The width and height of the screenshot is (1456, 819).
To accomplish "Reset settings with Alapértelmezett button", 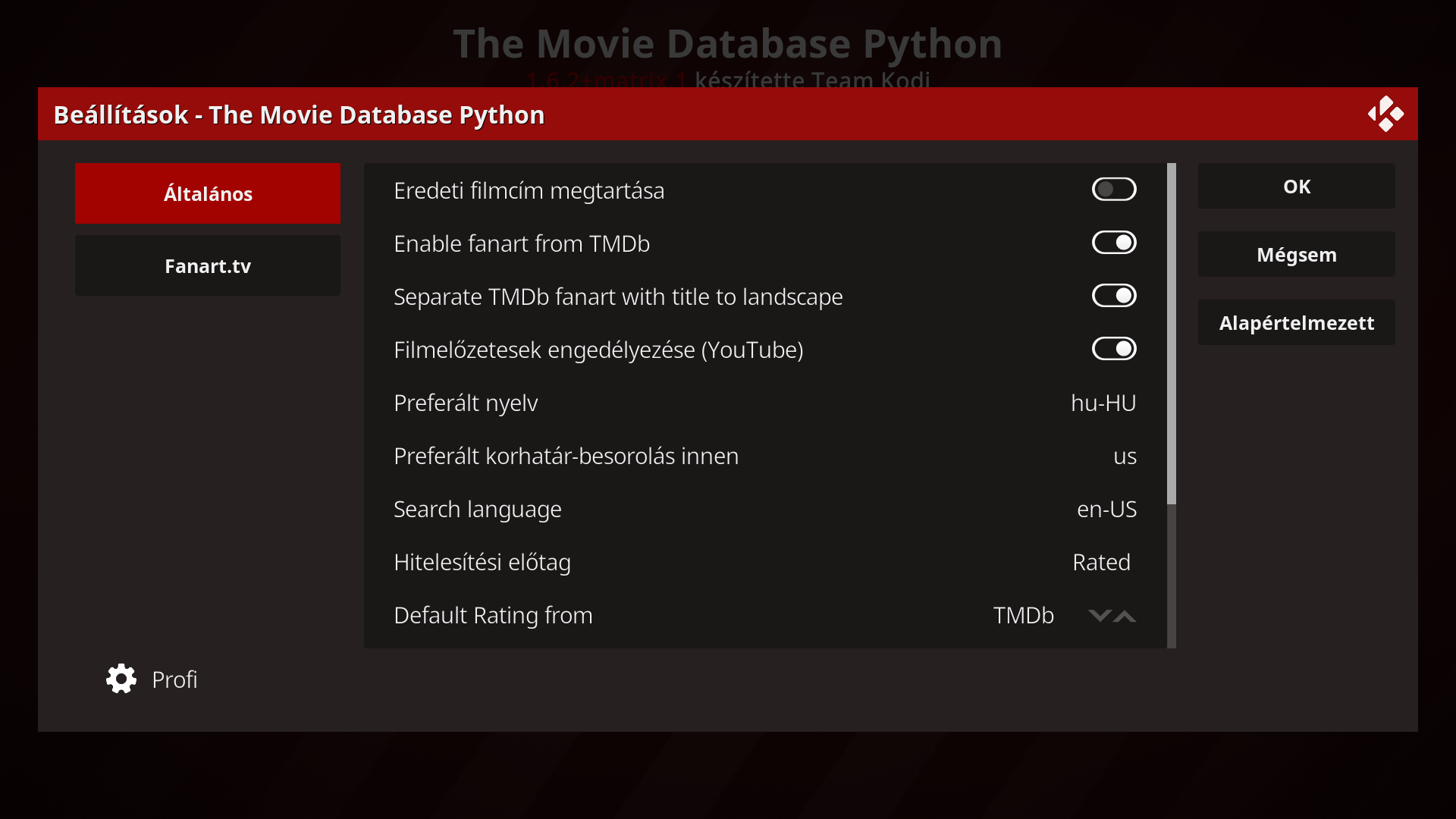I will [1296, 322].
